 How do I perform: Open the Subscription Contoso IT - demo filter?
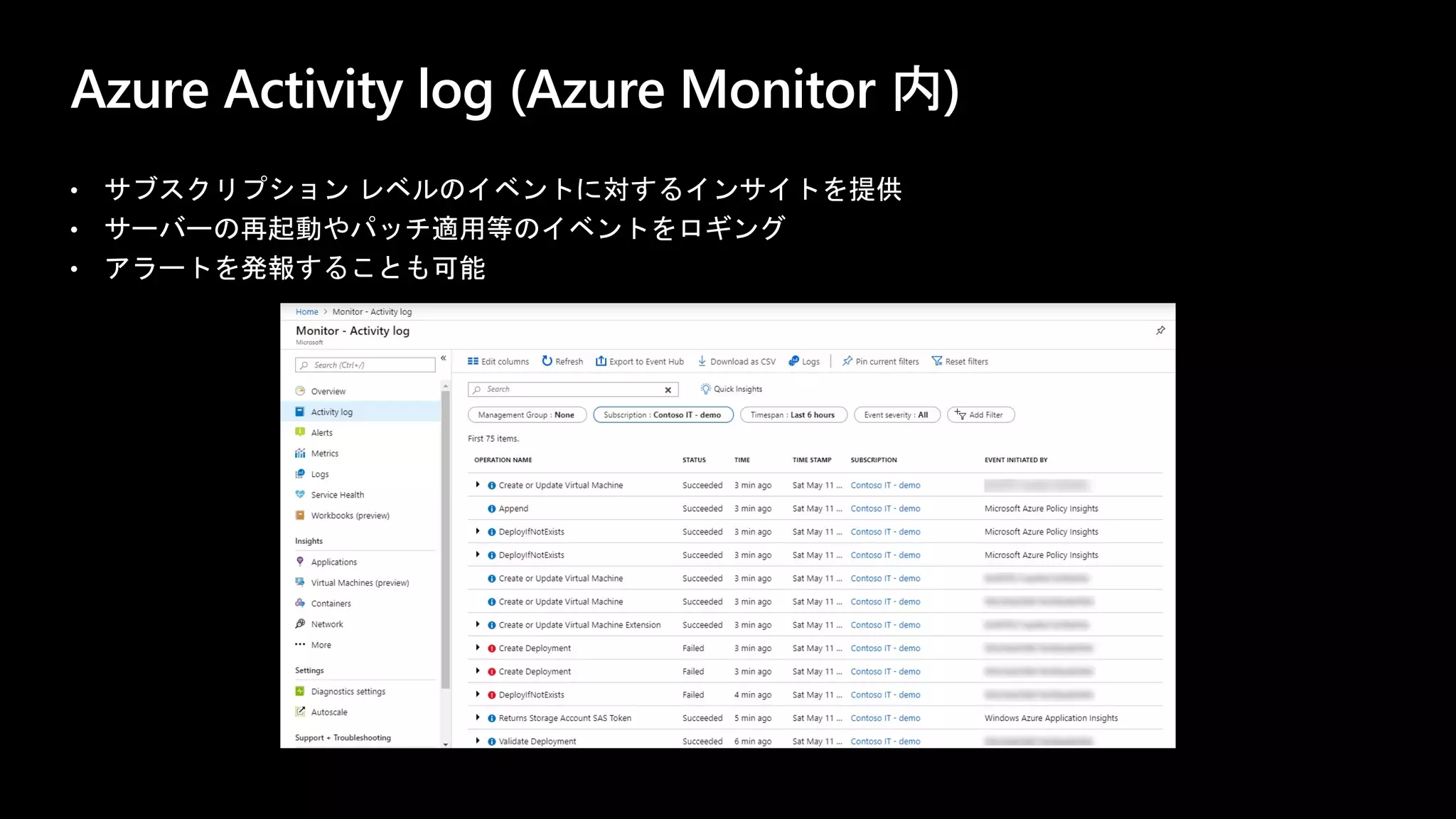pos(663,414)
